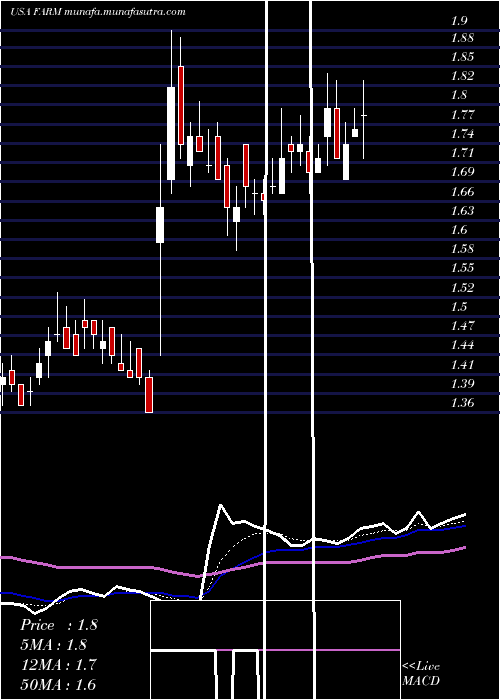The height and width of the screenshot is (700, 500).
Task: Click the '12MA : 1.7' readout
Action: (58, 664)
